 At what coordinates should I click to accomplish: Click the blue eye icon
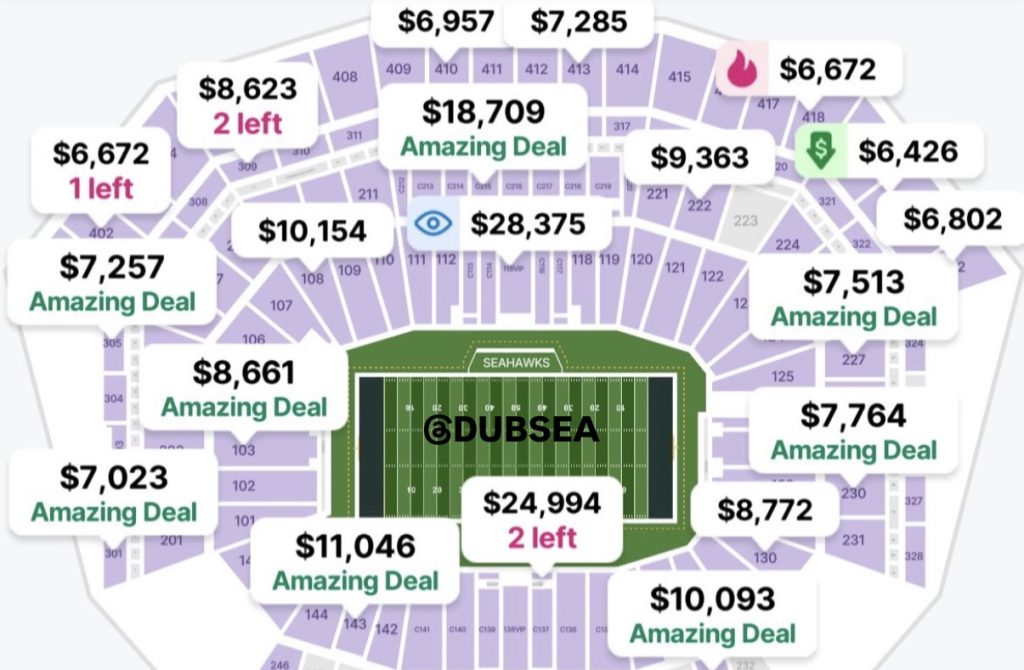coord(433,223)
